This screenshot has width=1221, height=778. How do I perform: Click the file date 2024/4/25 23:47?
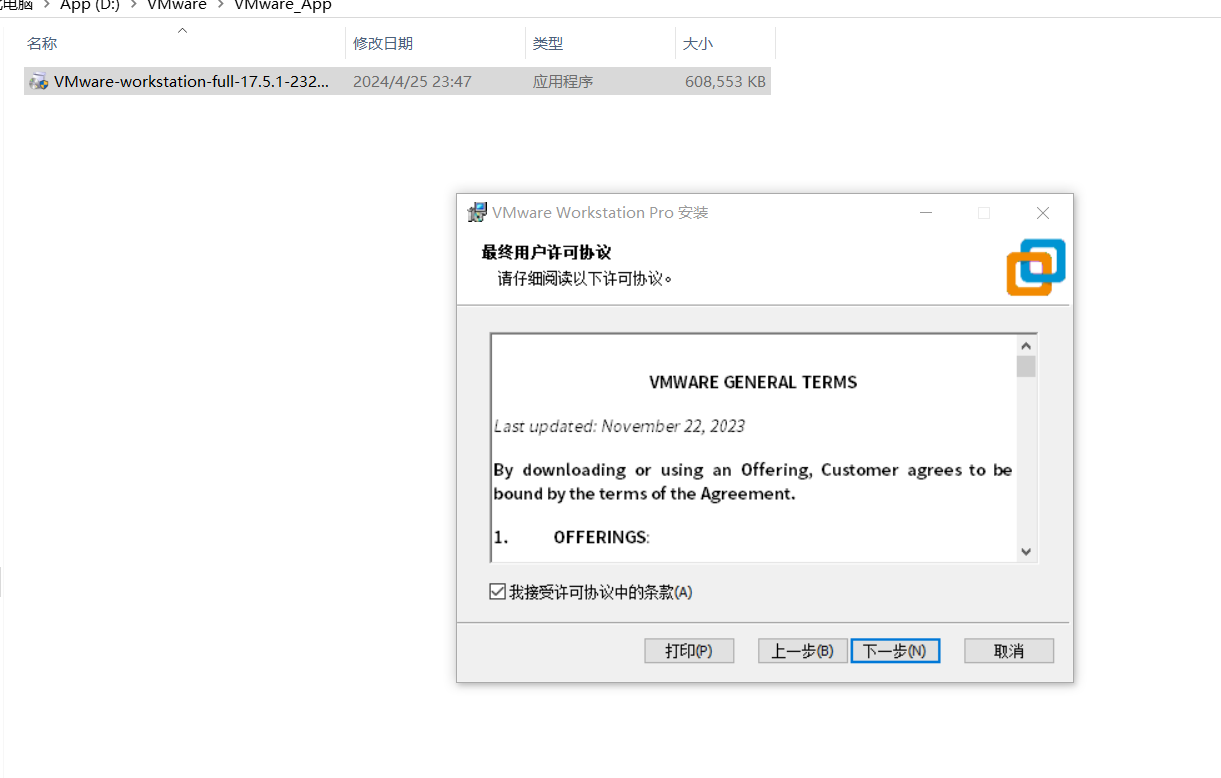pos(412,81)
